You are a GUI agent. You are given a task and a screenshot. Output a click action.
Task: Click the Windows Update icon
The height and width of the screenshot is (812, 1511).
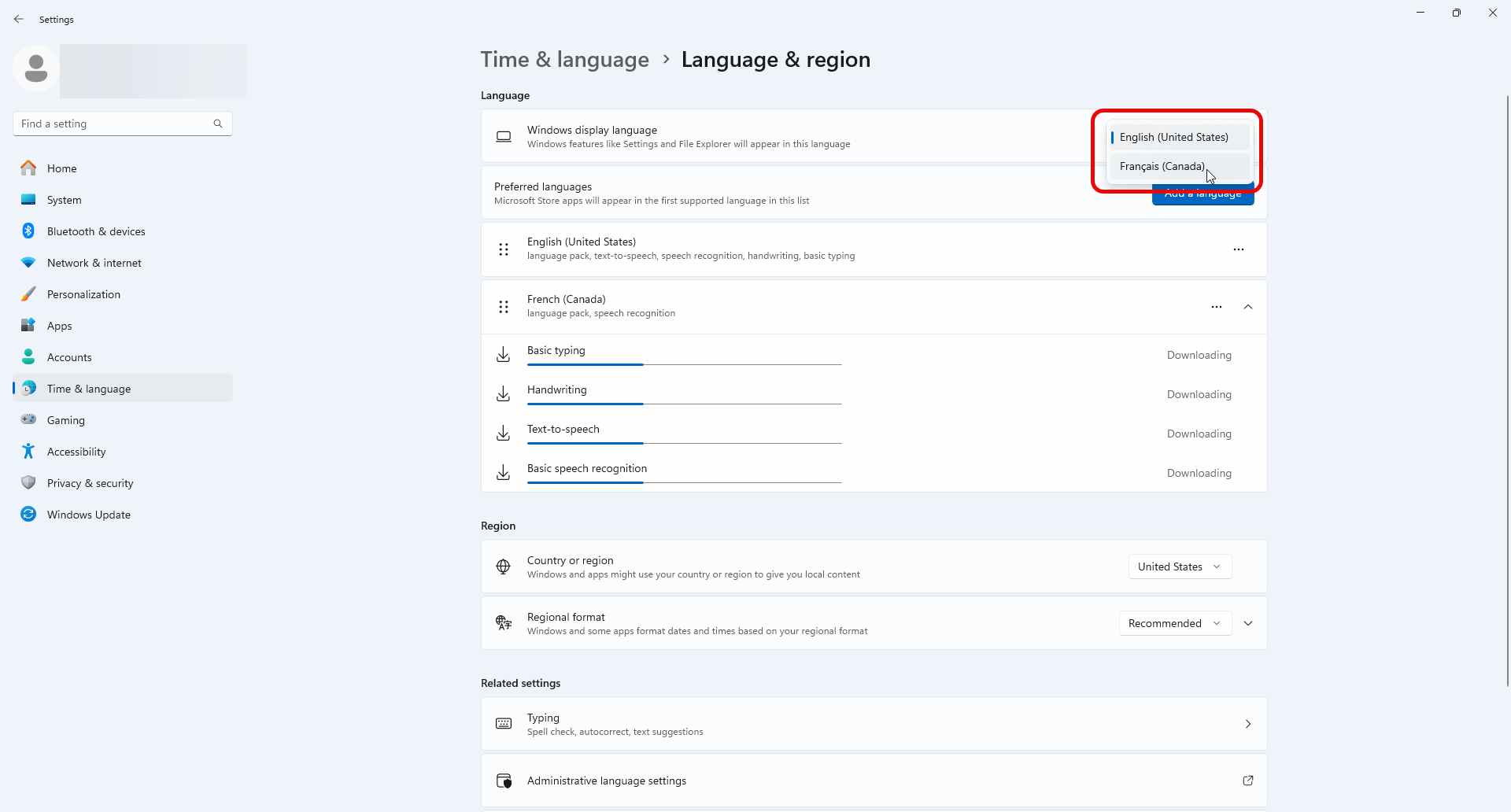point(28,514)
